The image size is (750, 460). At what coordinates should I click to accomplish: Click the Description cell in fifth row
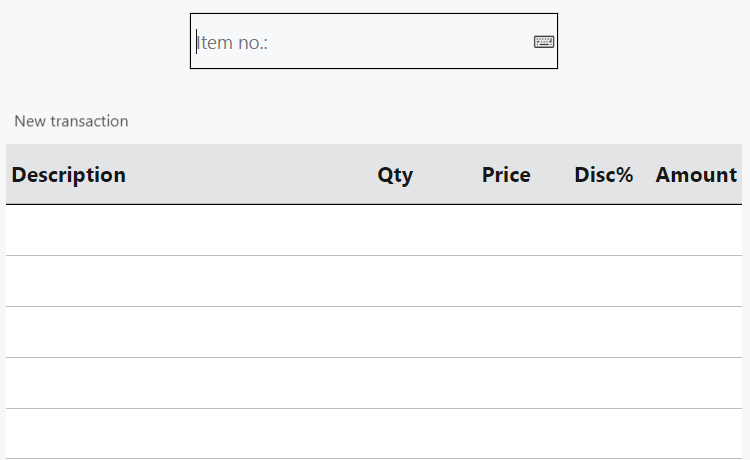pyautogui.click(x=150, y=434)
